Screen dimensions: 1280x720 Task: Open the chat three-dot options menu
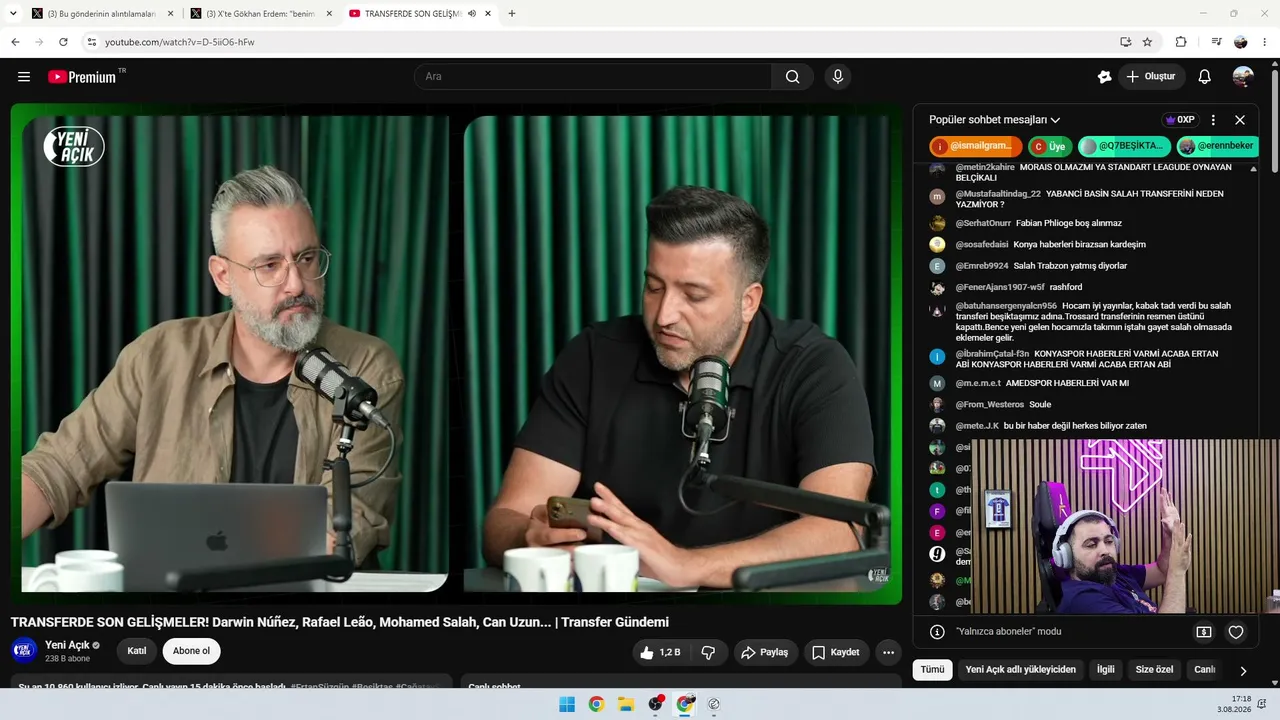click(x=1213, y=120)
